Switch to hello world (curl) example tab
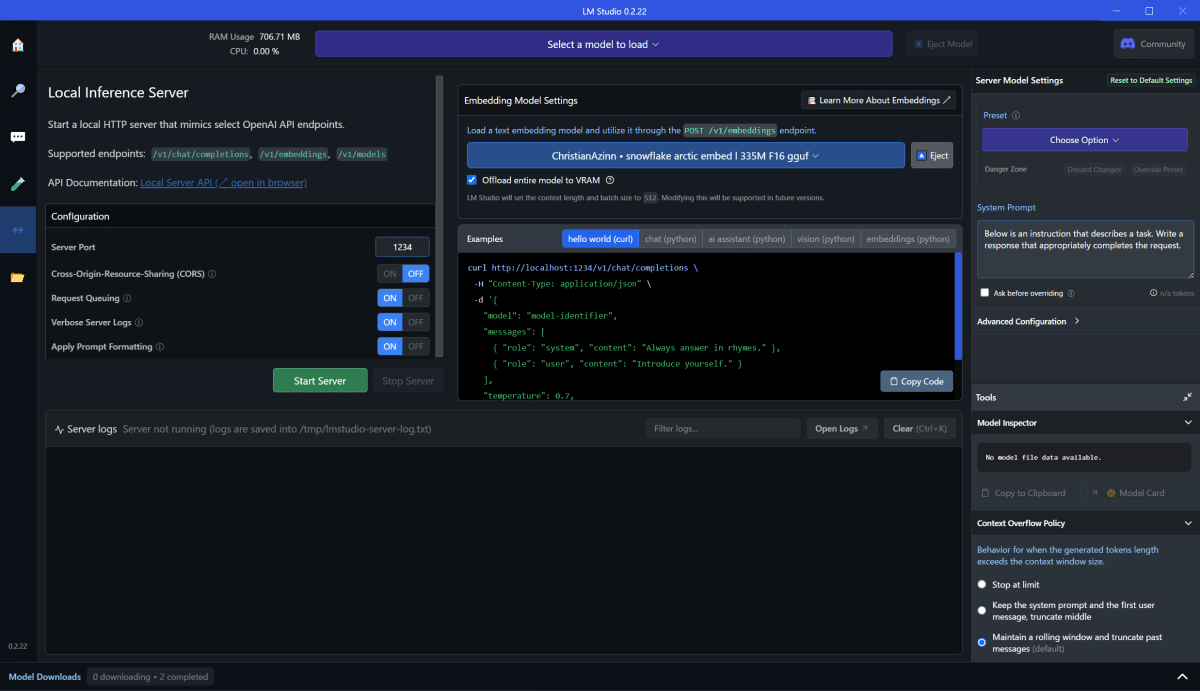 click(600, 239)
